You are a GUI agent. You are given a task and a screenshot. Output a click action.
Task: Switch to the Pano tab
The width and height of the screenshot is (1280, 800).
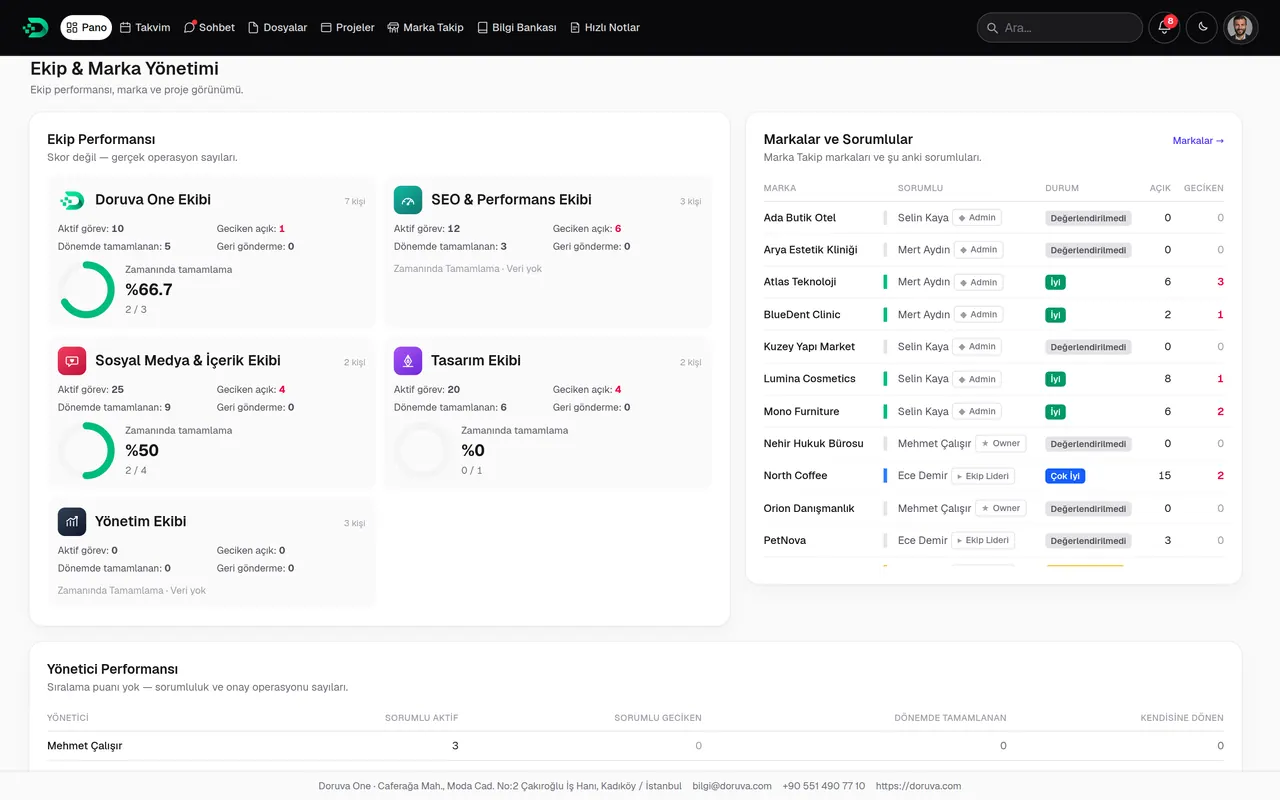point(86,27)
